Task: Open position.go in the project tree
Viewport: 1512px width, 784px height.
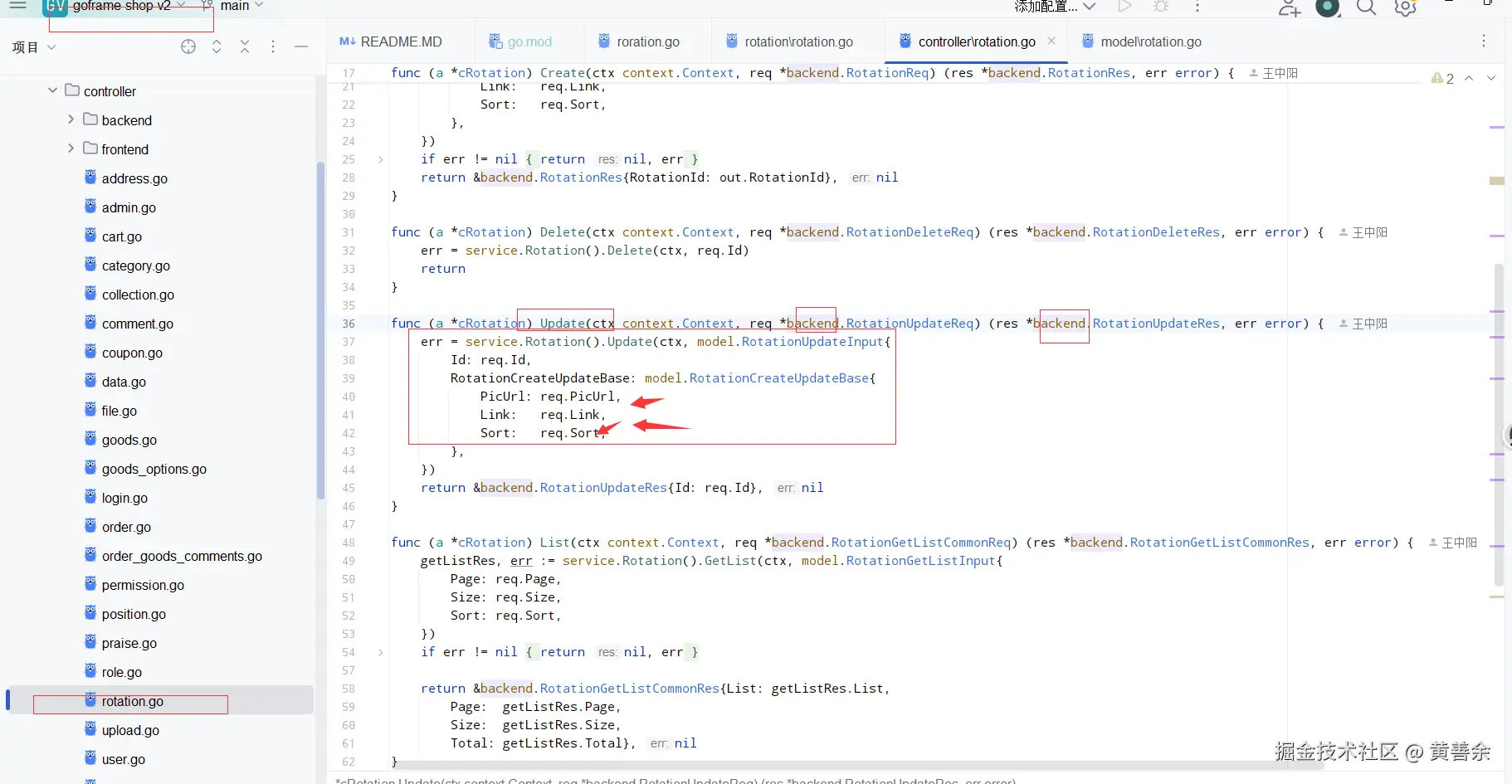Action: 134,614
